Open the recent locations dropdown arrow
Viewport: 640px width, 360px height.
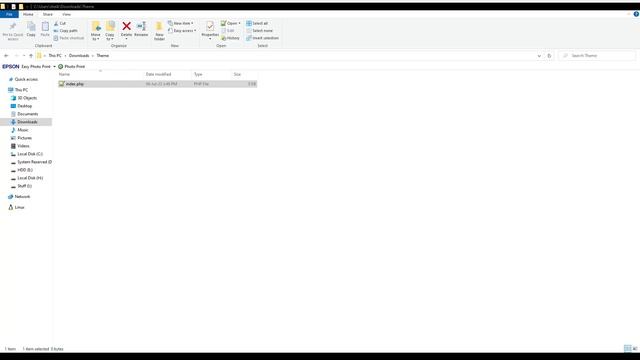[24, 56]
